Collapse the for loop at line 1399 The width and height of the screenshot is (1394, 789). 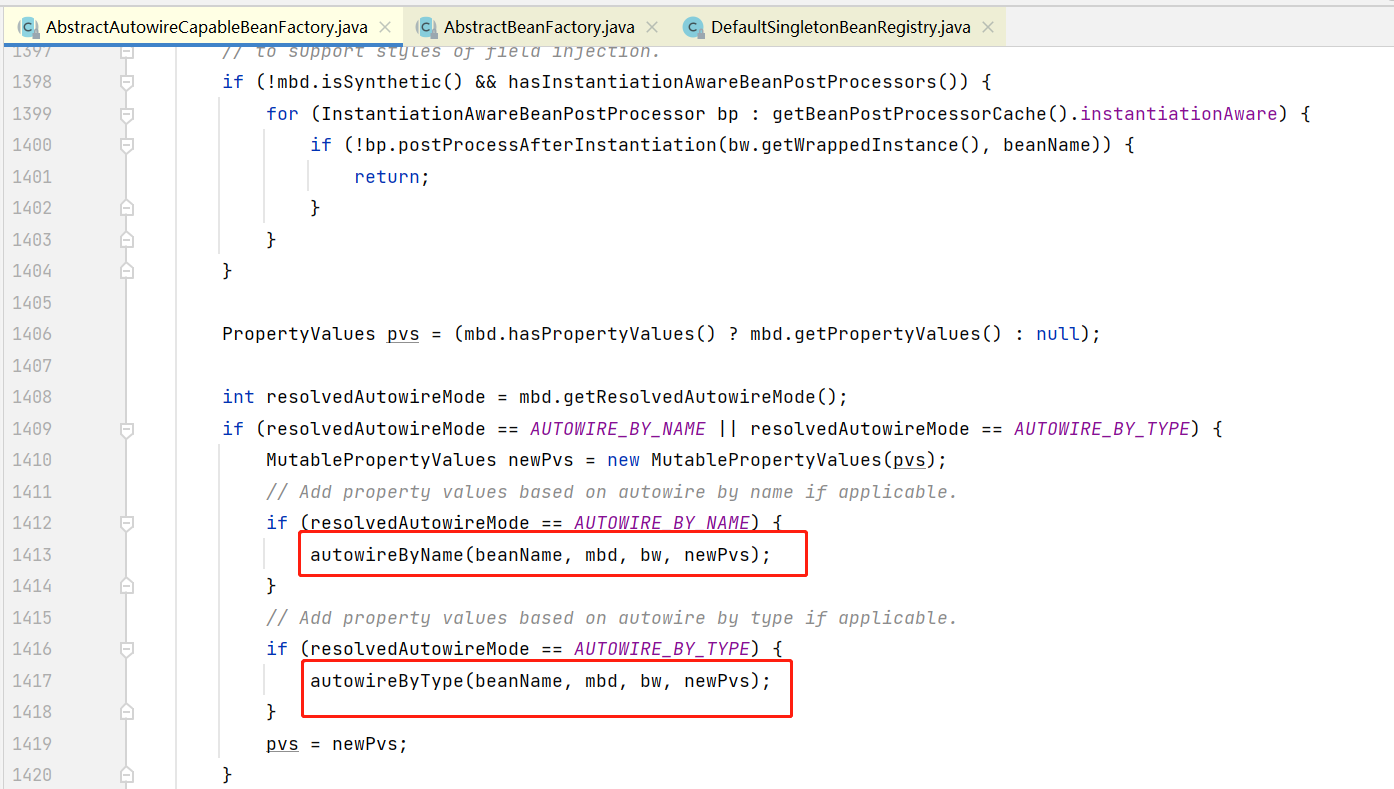click(x=127, y=114)
